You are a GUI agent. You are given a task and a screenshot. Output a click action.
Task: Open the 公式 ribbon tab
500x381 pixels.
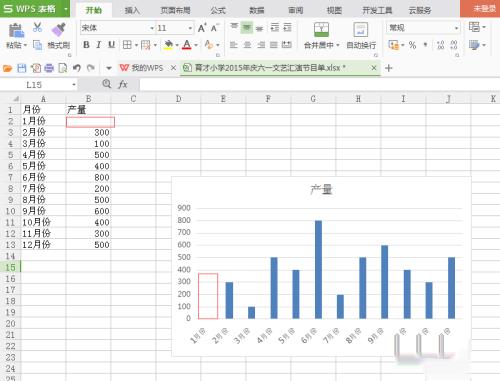[218, 10]
